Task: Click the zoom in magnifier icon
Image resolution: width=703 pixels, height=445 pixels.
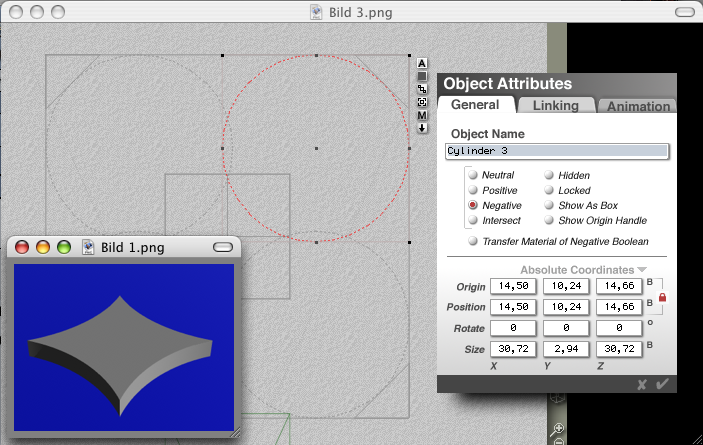Action: pyautogui.click(x=557, y=429)
